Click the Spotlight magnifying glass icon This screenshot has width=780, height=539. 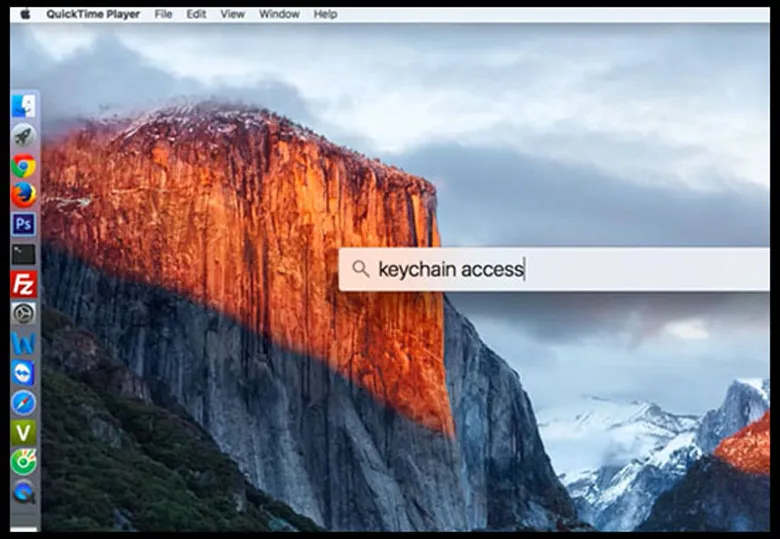tap(361, 269)
